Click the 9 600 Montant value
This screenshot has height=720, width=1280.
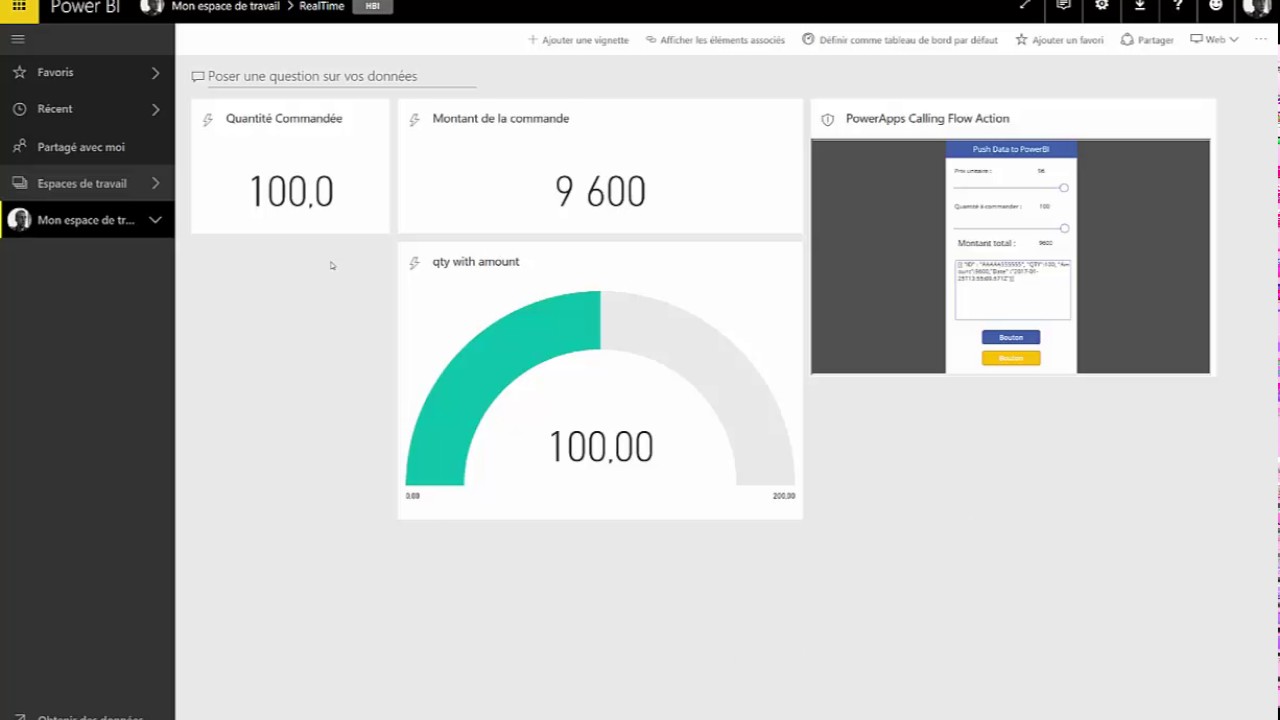[600, 192]
